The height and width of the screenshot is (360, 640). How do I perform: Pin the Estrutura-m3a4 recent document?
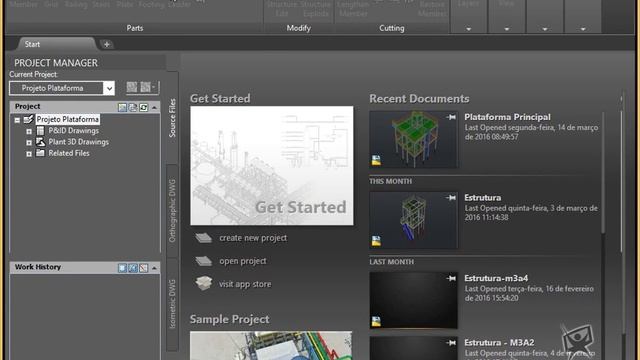[451, 278]
